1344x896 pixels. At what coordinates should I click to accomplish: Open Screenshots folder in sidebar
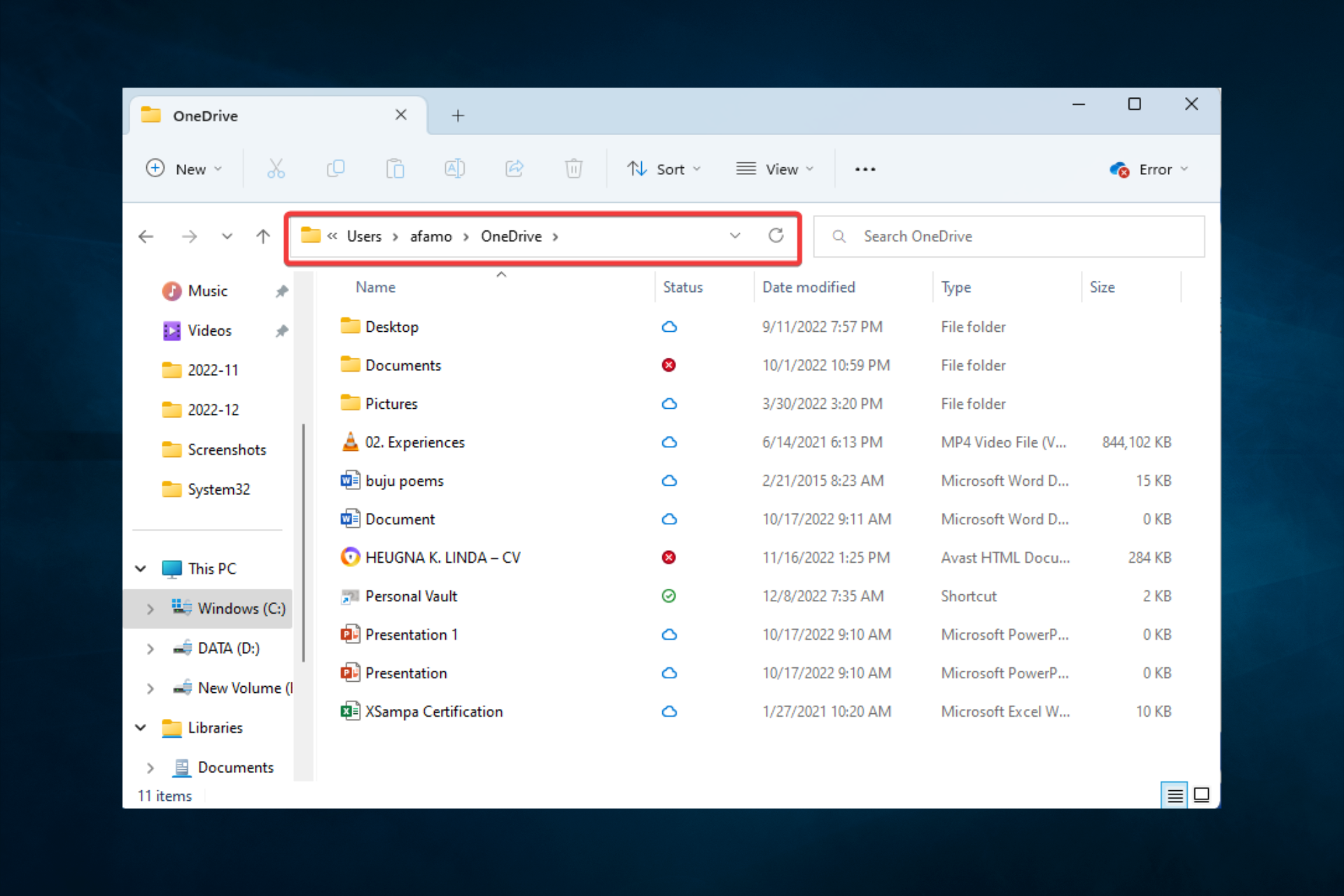(227, 450)
